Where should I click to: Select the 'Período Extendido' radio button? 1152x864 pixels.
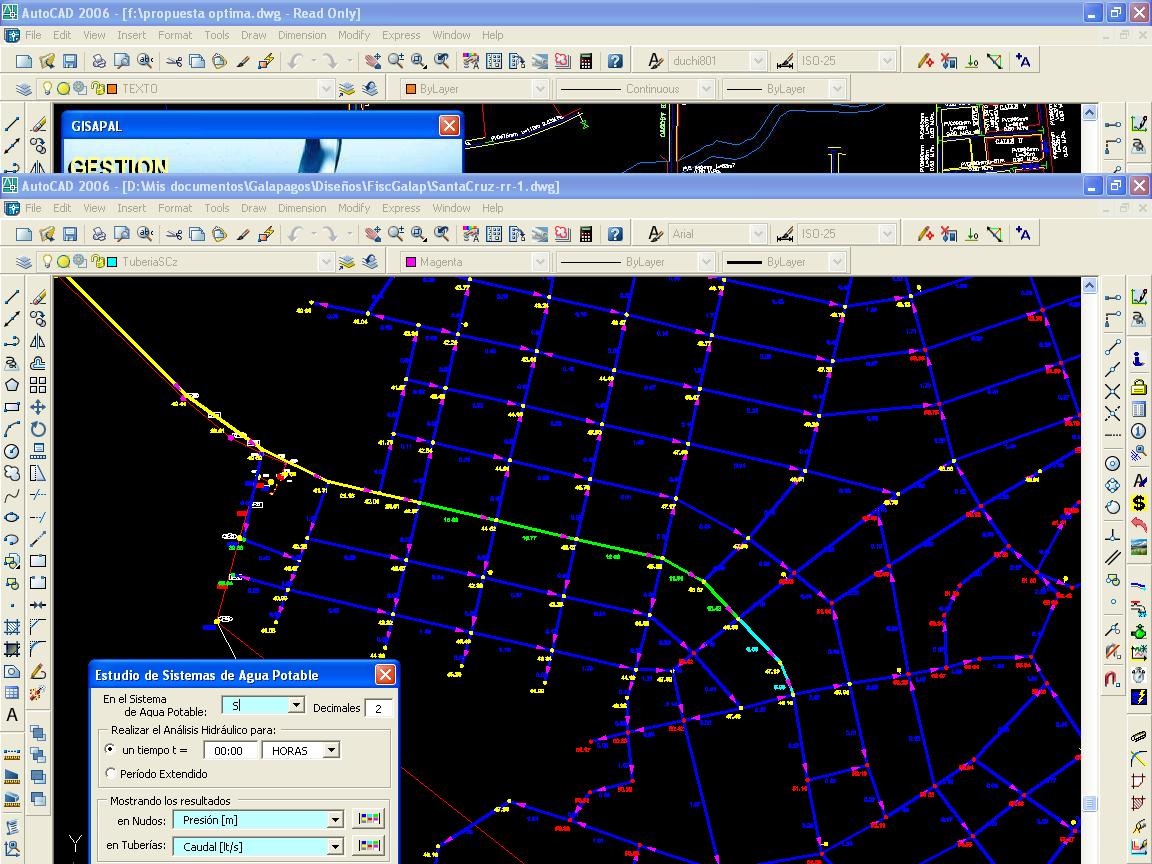coord(110,773)
